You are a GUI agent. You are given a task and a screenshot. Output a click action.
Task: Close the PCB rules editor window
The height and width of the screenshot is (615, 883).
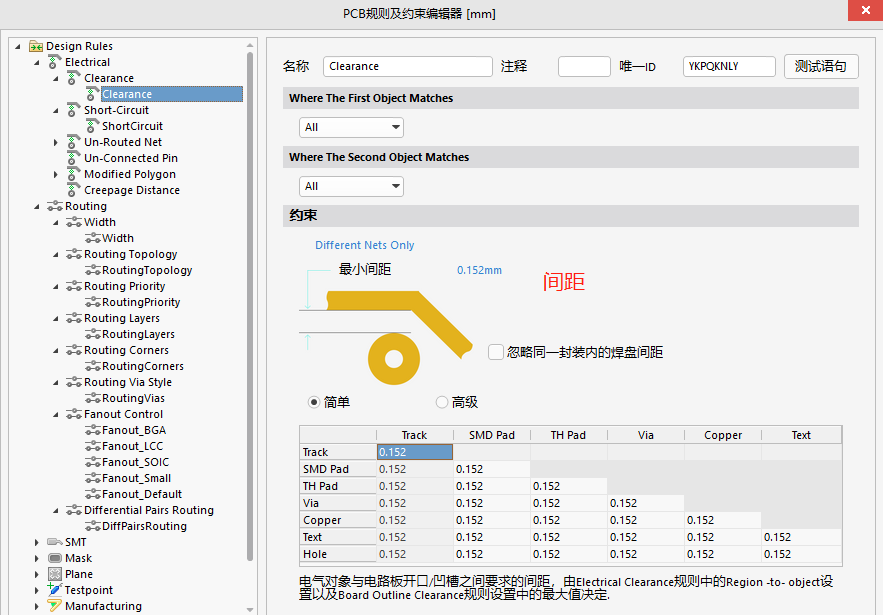(865, 10)
